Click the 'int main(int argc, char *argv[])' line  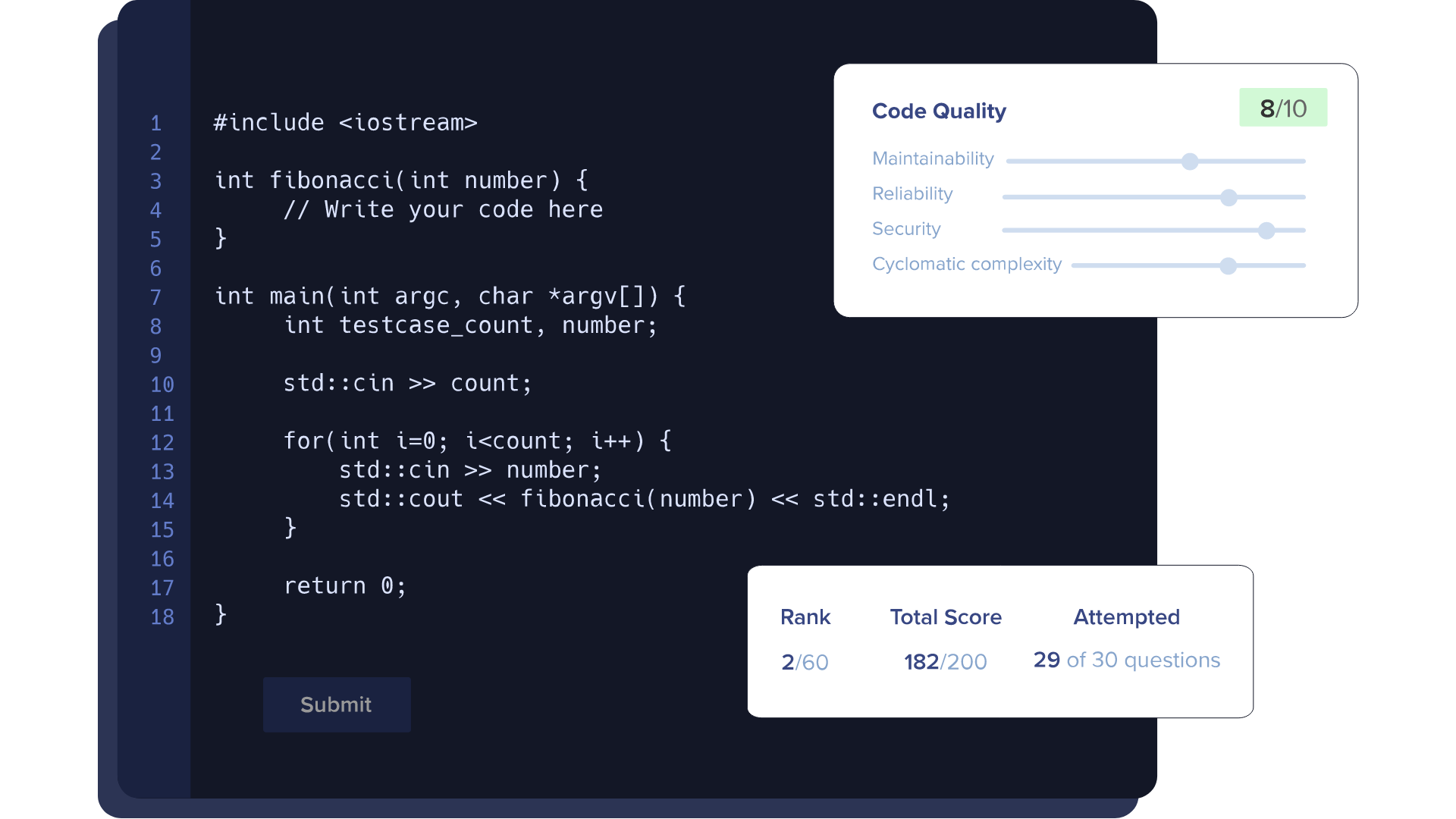(450, 297)
